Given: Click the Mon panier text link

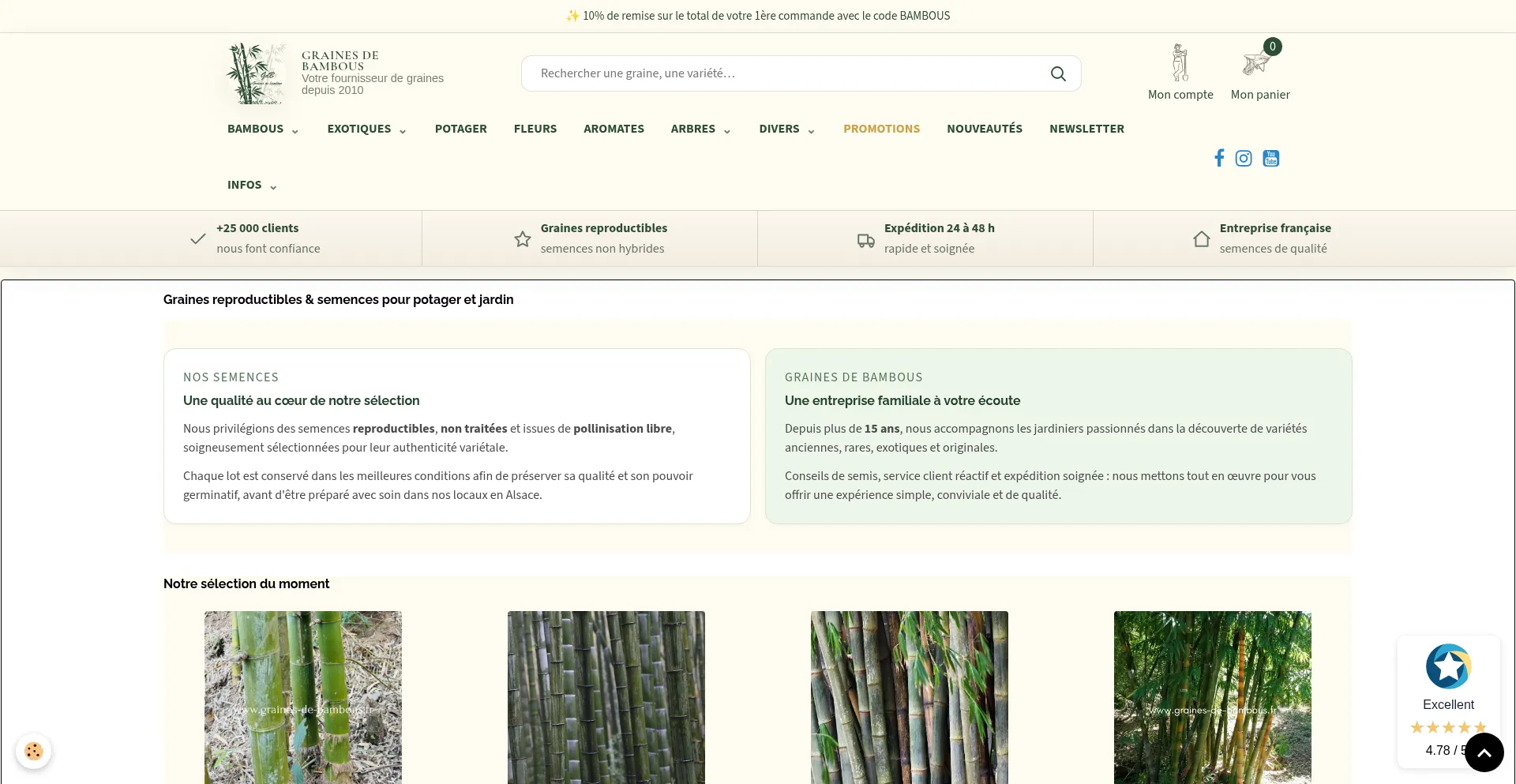Looking at the screenshot, I should point(1260,95).
